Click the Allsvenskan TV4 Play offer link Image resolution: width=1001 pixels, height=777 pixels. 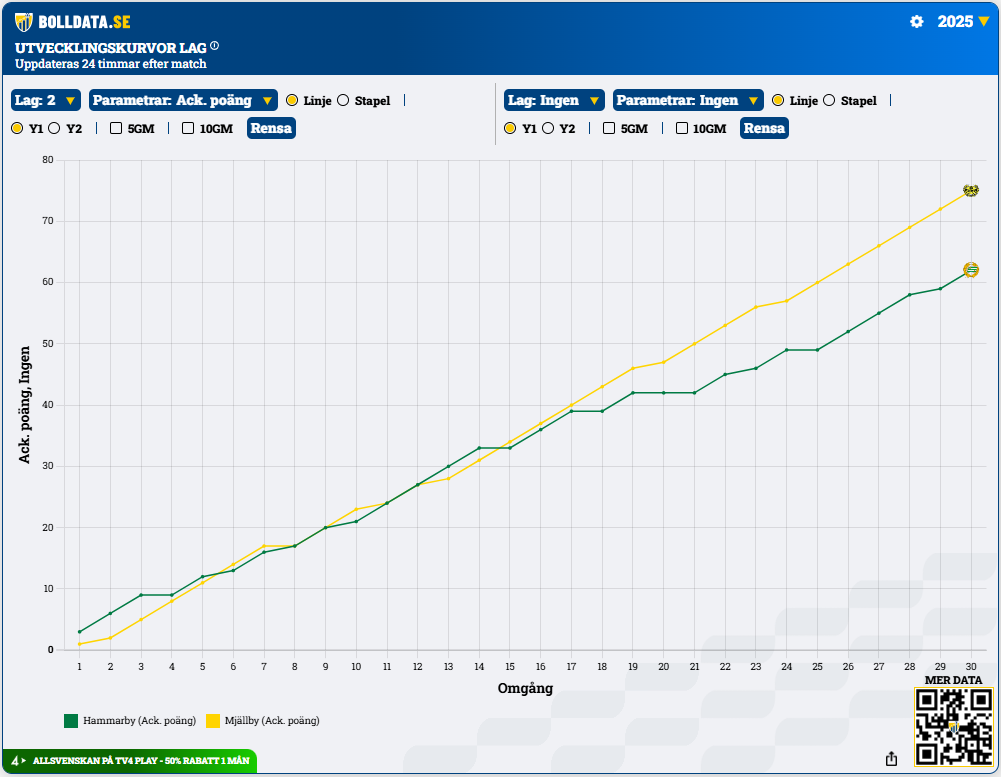pyautogui.click(x=140, y=761)
